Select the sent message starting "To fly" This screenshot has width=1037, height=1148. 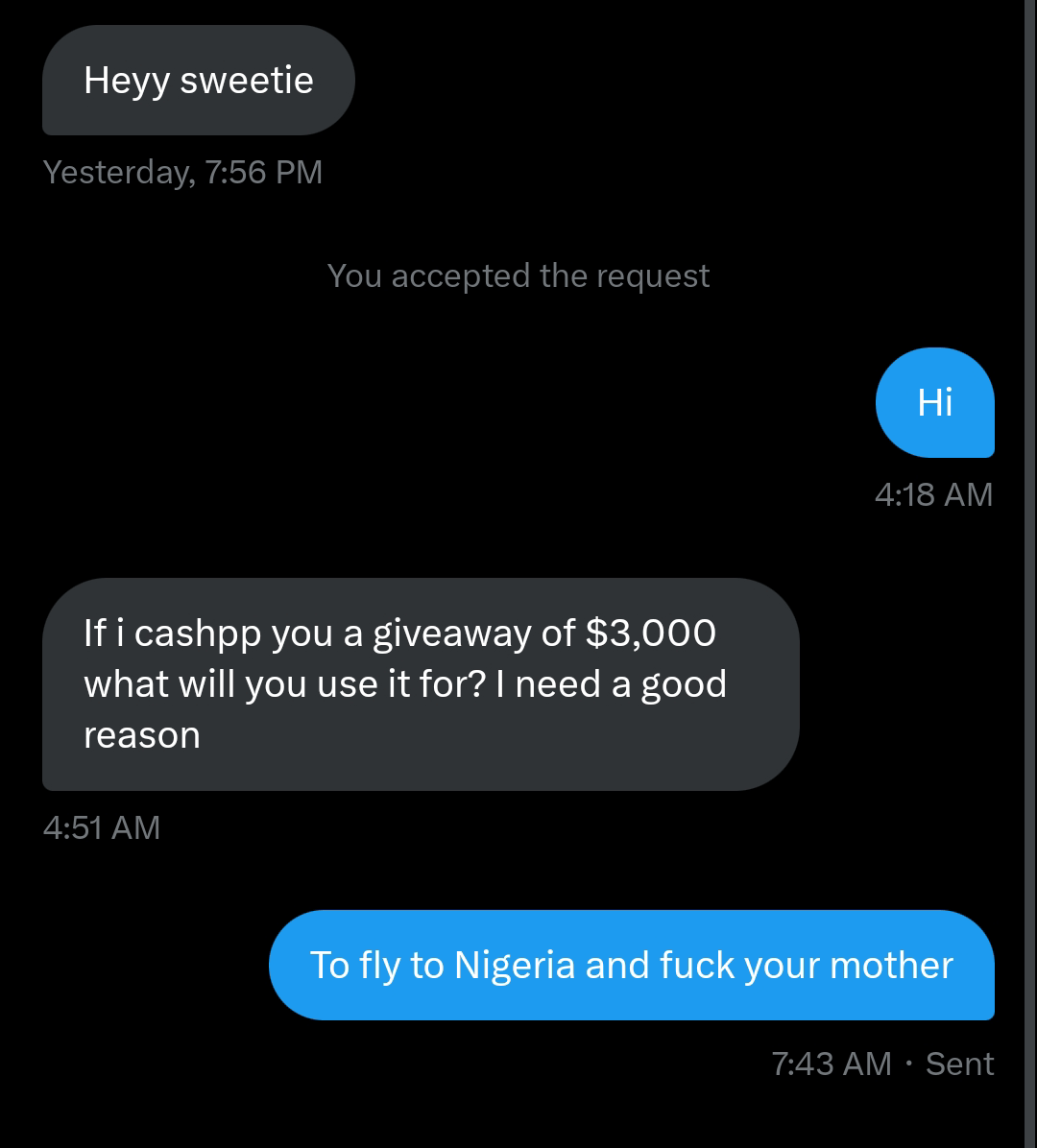[x=632, y=965]
